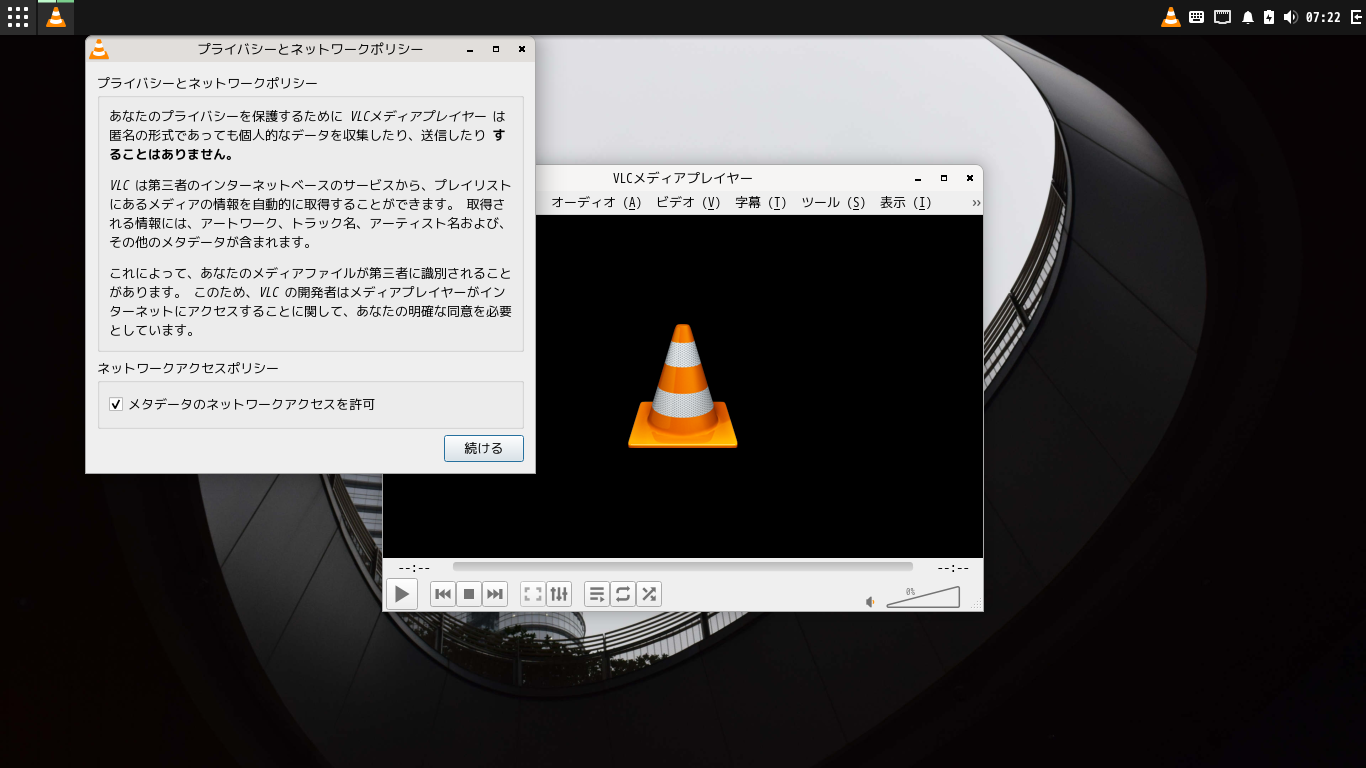
Task: Open the keyboard layout tray icon
Action: 1196,17
